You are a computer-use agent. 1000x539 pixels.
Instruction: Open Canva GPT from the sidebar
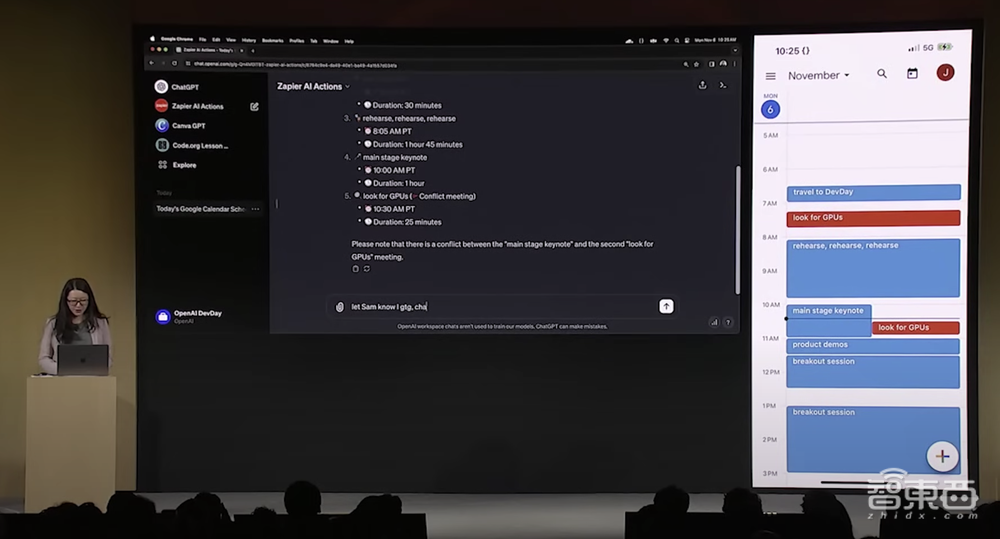tap(188, 126)
